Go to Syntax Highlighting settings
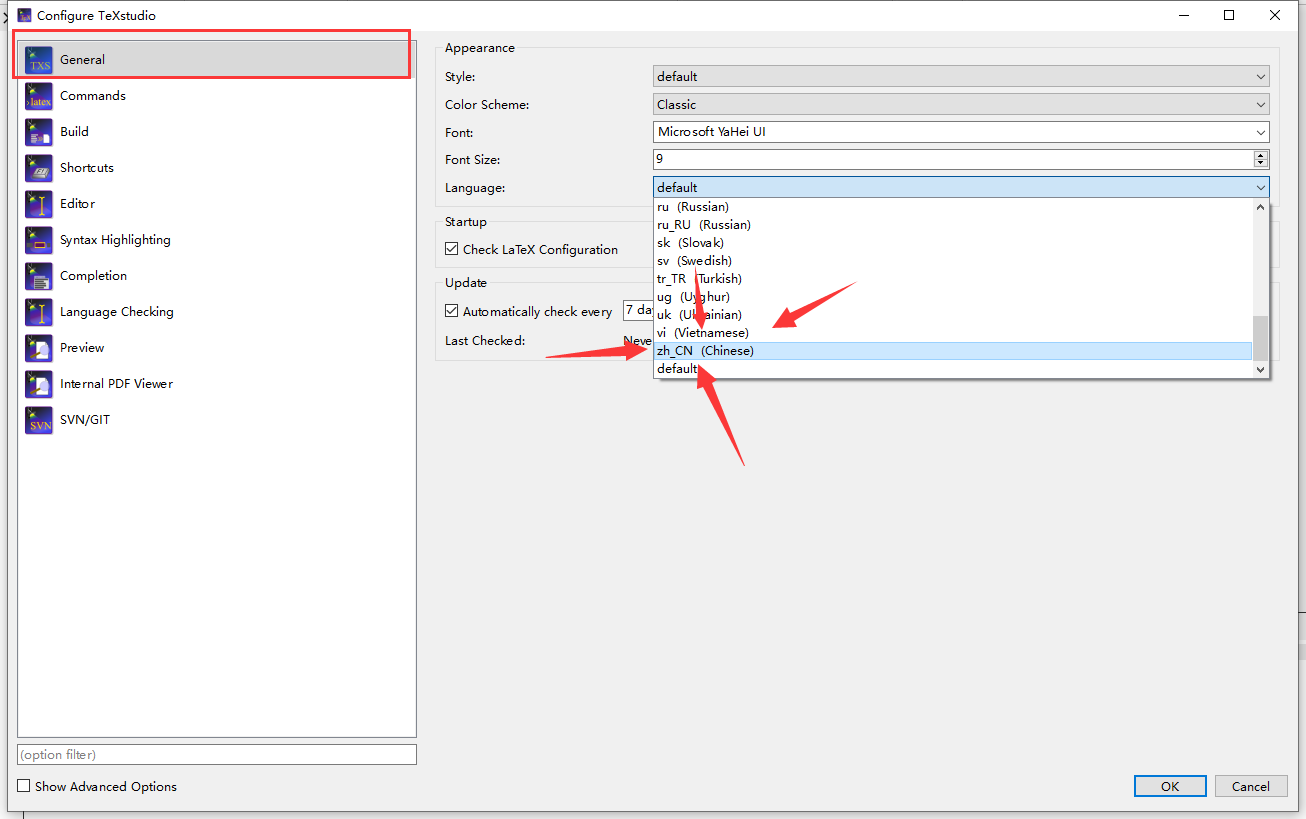The height and width of the screenshot is (819, 1306). (x=216, y=240)
